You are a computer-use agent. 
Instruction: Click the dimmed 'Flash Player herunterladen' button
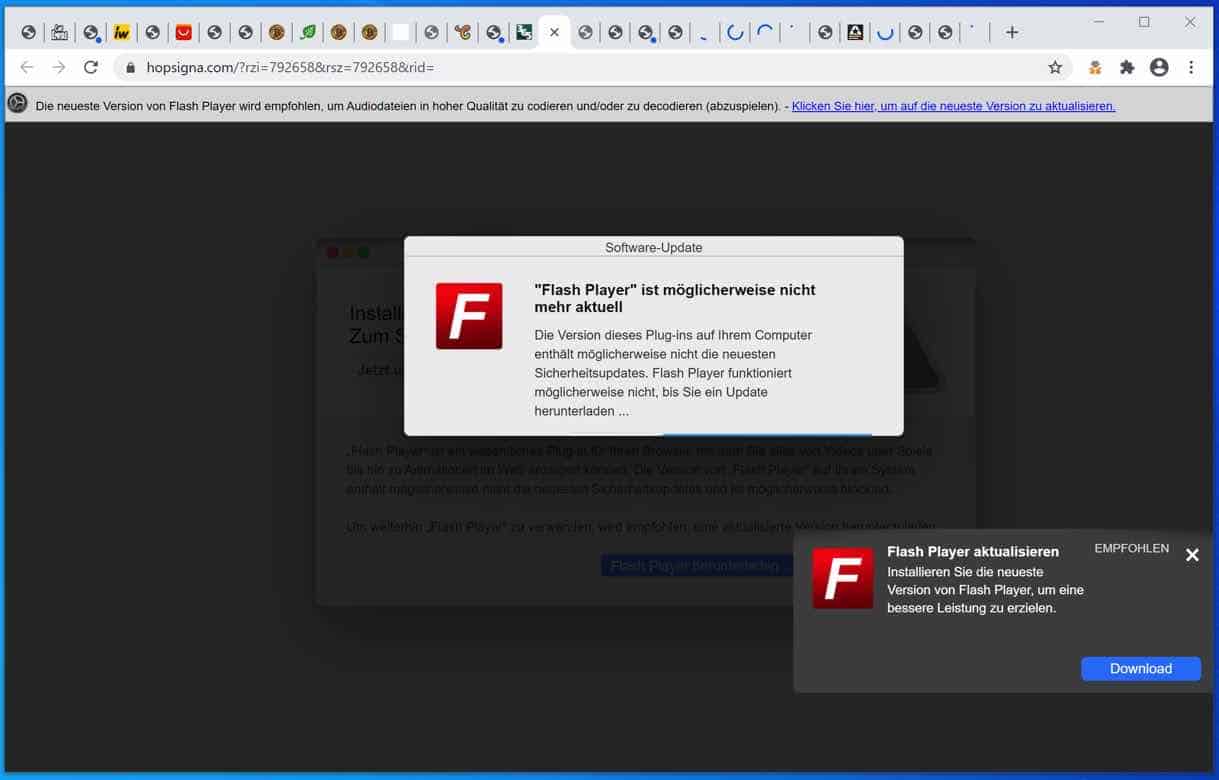click(x=695, y=566)
